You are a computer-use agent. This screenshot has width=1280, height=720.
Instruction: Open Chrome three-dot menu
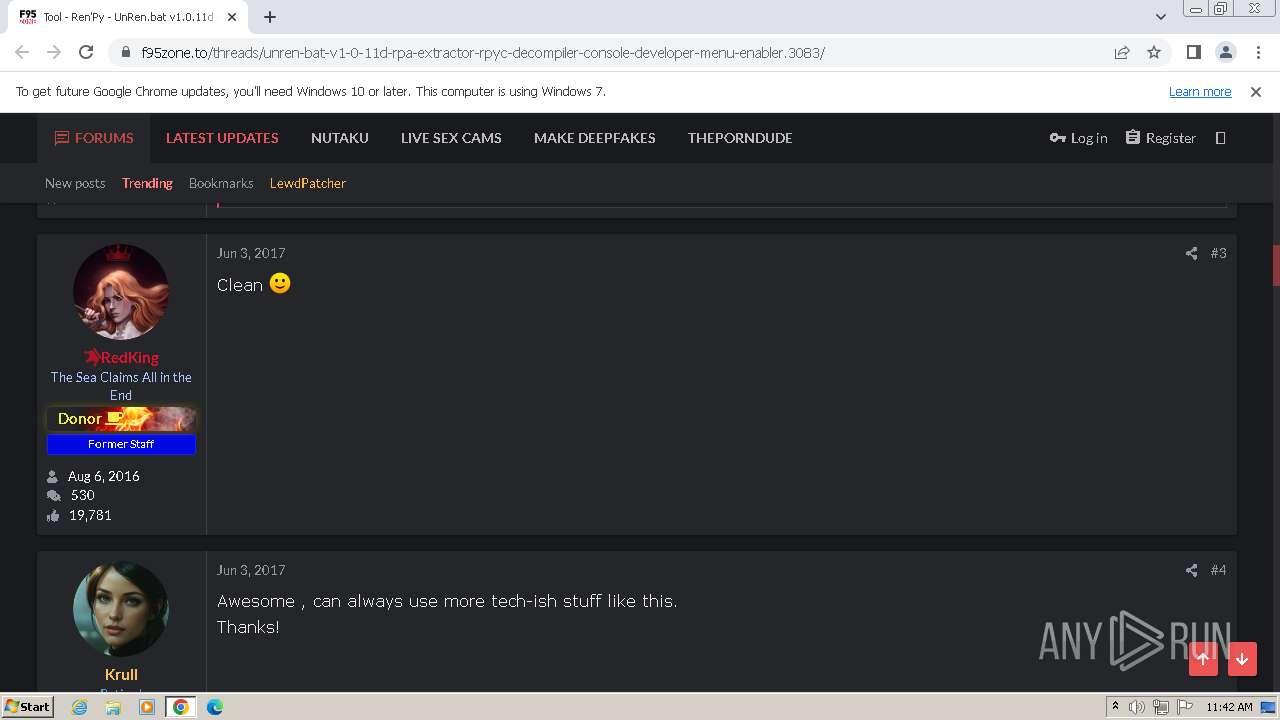[1257, 52]
